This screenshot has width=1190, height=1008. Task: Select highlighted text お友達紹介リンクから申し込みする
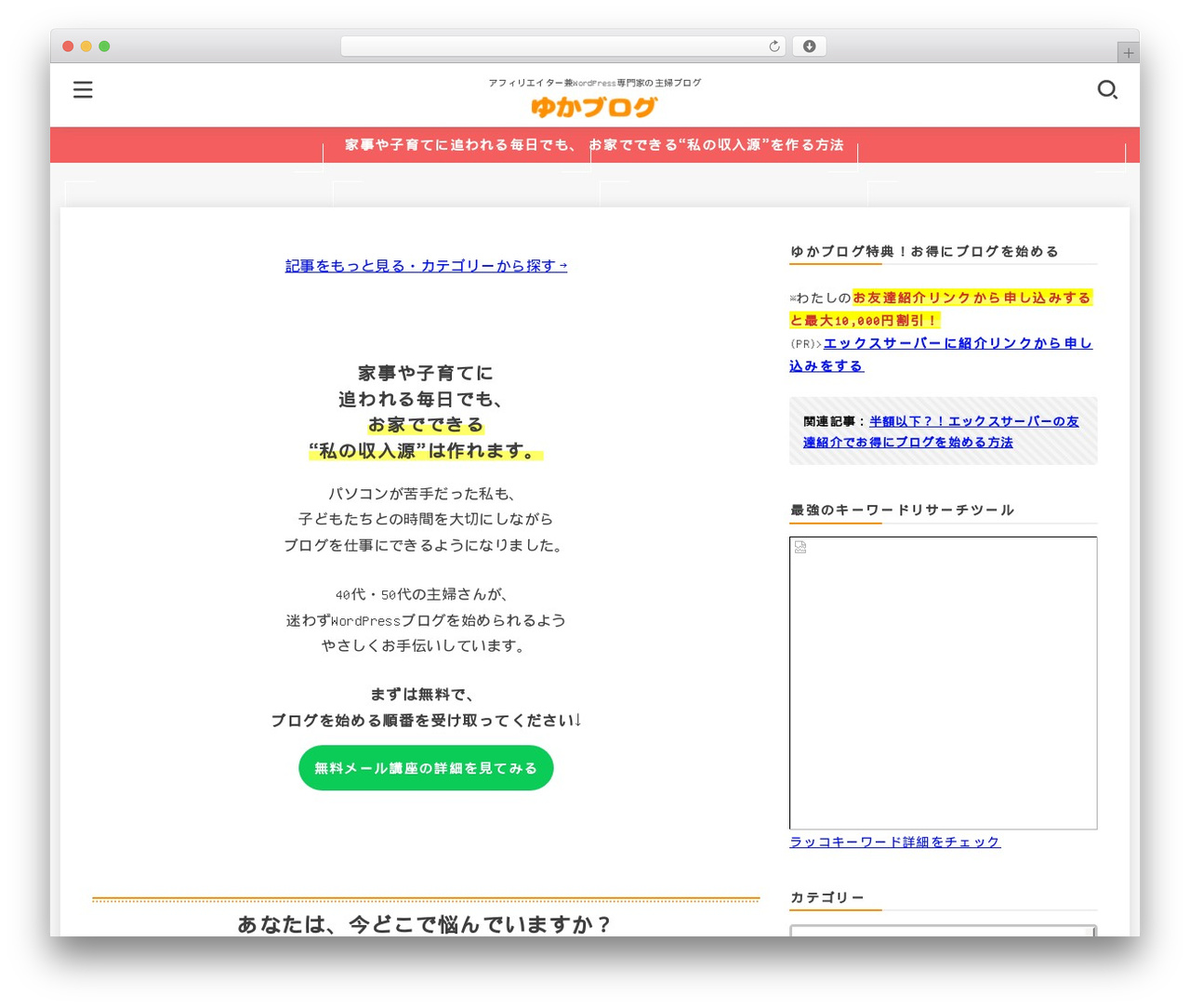click(972, 298)
